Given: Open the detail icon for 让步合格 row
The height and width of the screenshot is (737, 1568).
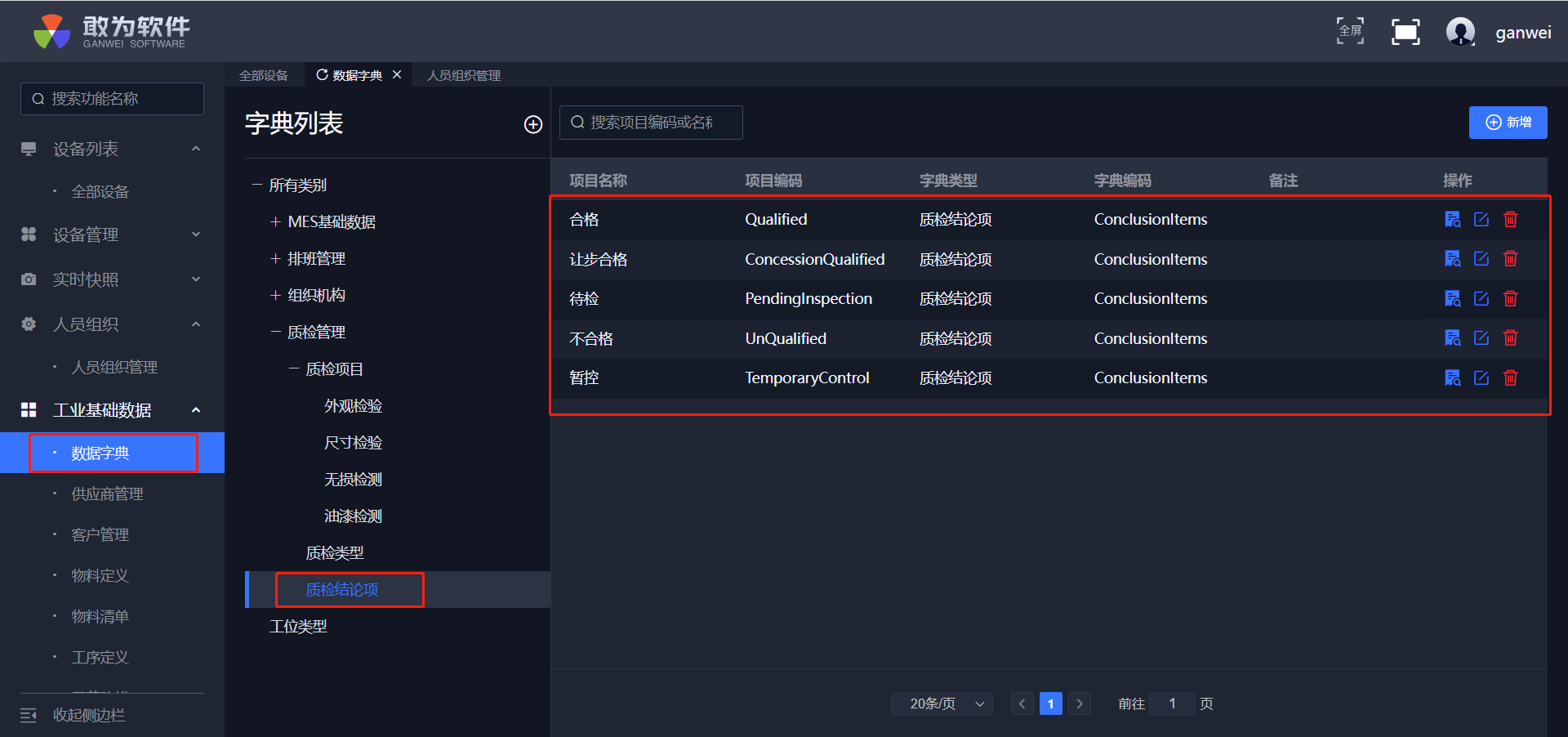Looking at the screenshot, I should (1452, 258).
